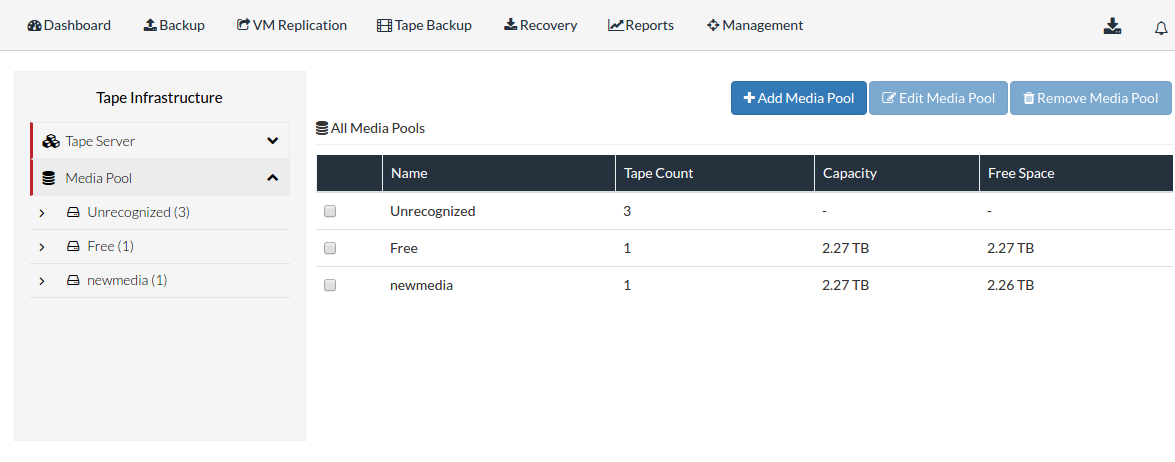Click the drive icon beside newmedia (1)

(73, 281)
